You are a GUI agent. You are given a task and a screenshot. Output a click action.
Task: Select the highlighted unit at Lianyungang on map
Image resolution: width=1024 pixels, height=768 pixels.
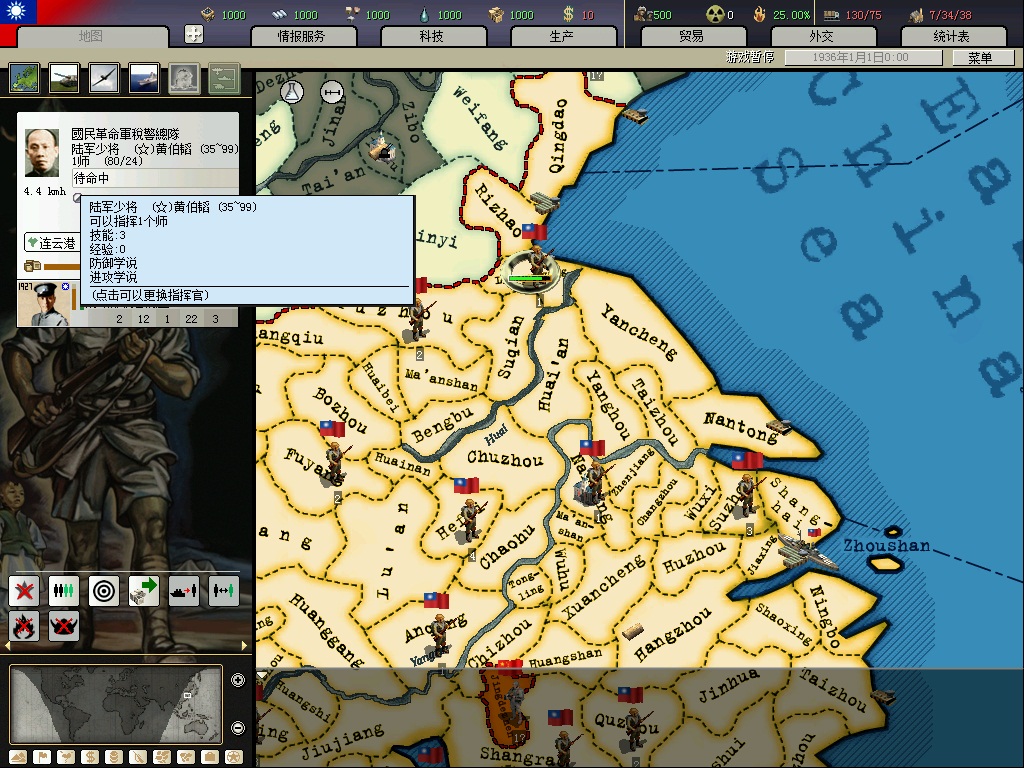(x=534, y=269)
